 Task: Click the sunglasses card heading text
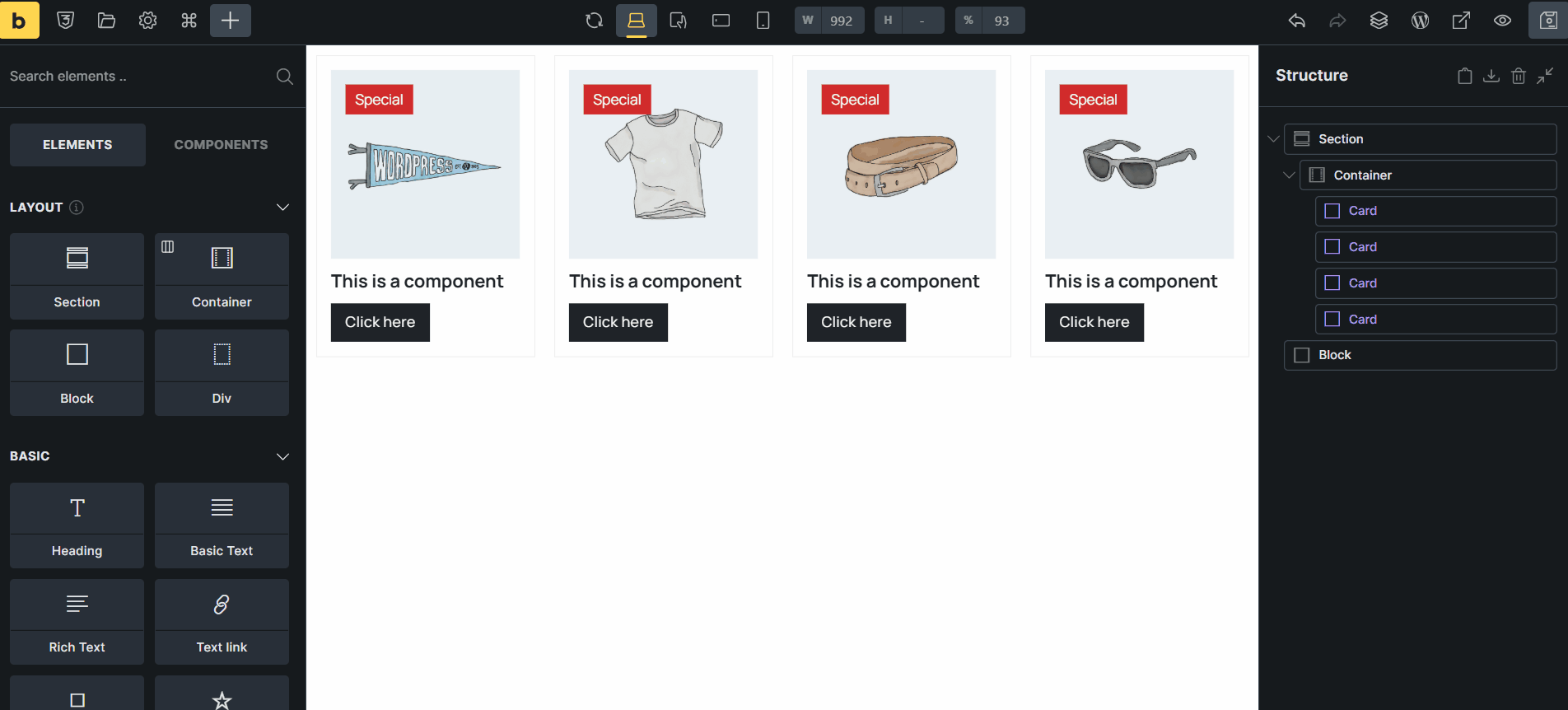[x=1131, y=282]
